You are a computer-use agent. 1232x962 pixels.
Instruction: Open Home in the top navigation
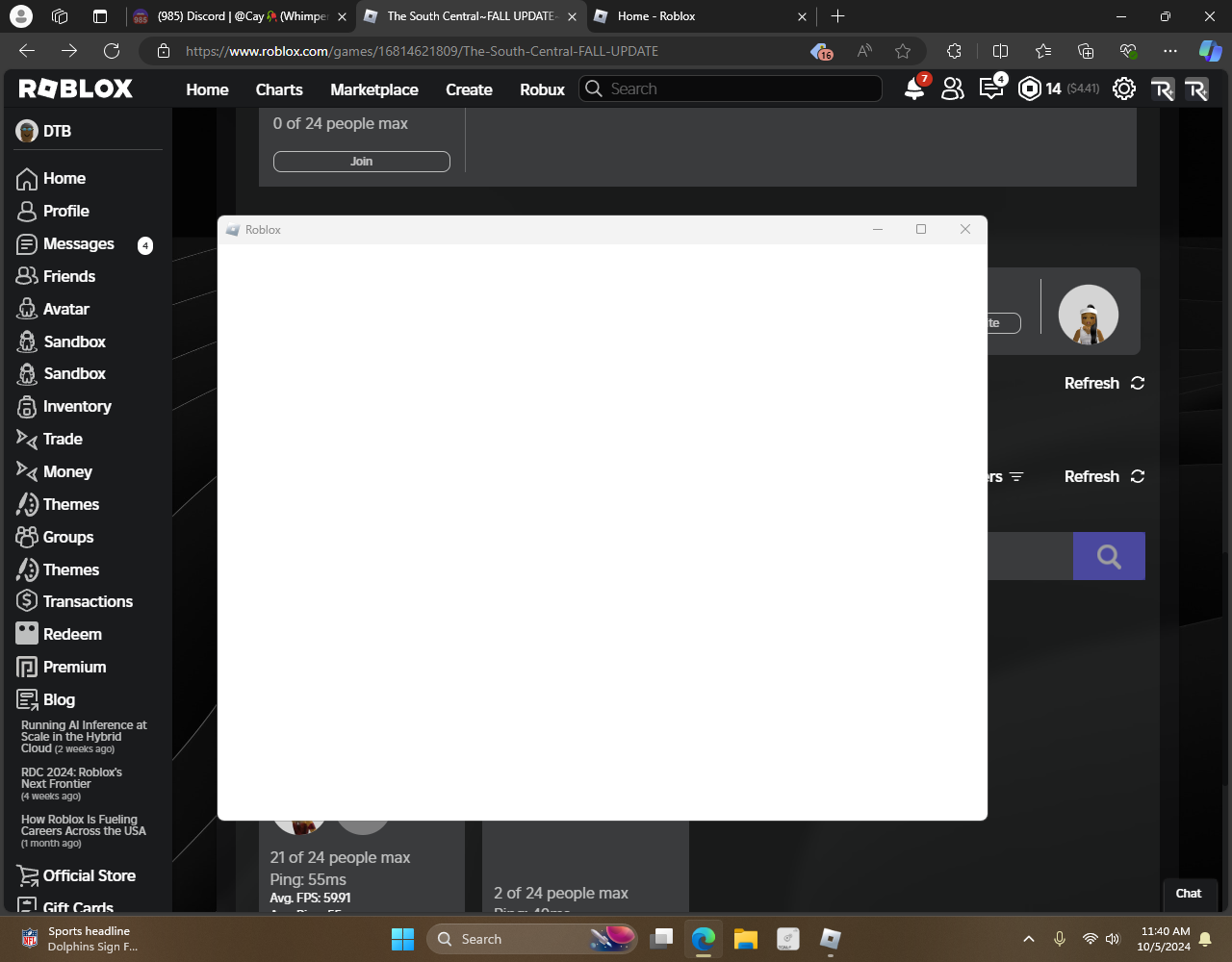pos(207,89)
